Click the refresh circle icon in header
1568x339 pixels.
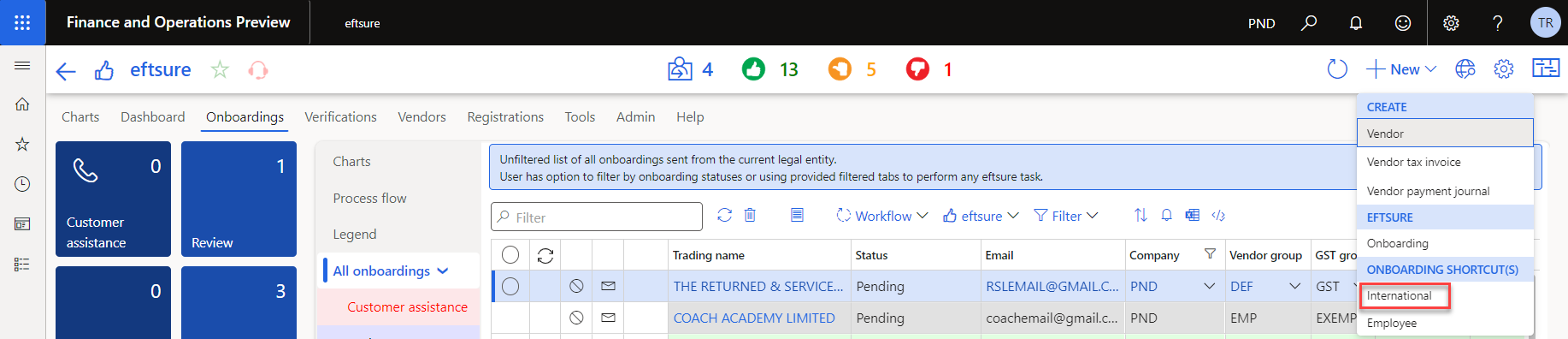click(1337, 69)
